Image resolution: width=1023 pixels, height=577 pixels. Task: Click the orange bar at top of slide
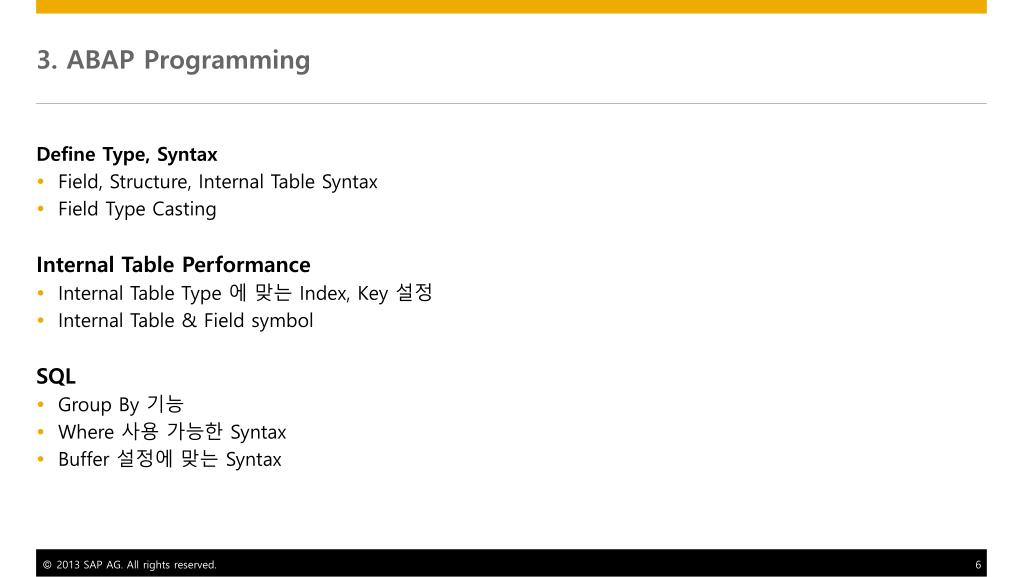(512, 7)
